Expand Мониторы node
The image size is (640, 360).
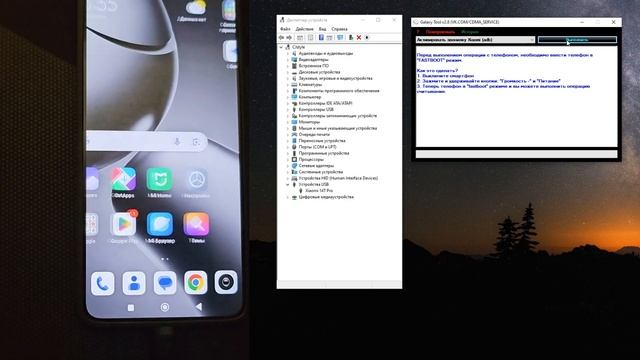(x=288, y=122)
